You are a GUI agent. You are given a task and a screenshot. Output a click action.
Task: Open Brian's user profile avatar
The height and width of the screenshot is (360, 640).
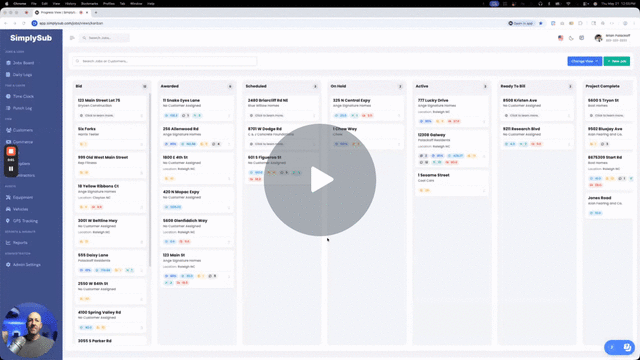click(x=598, y=38)
